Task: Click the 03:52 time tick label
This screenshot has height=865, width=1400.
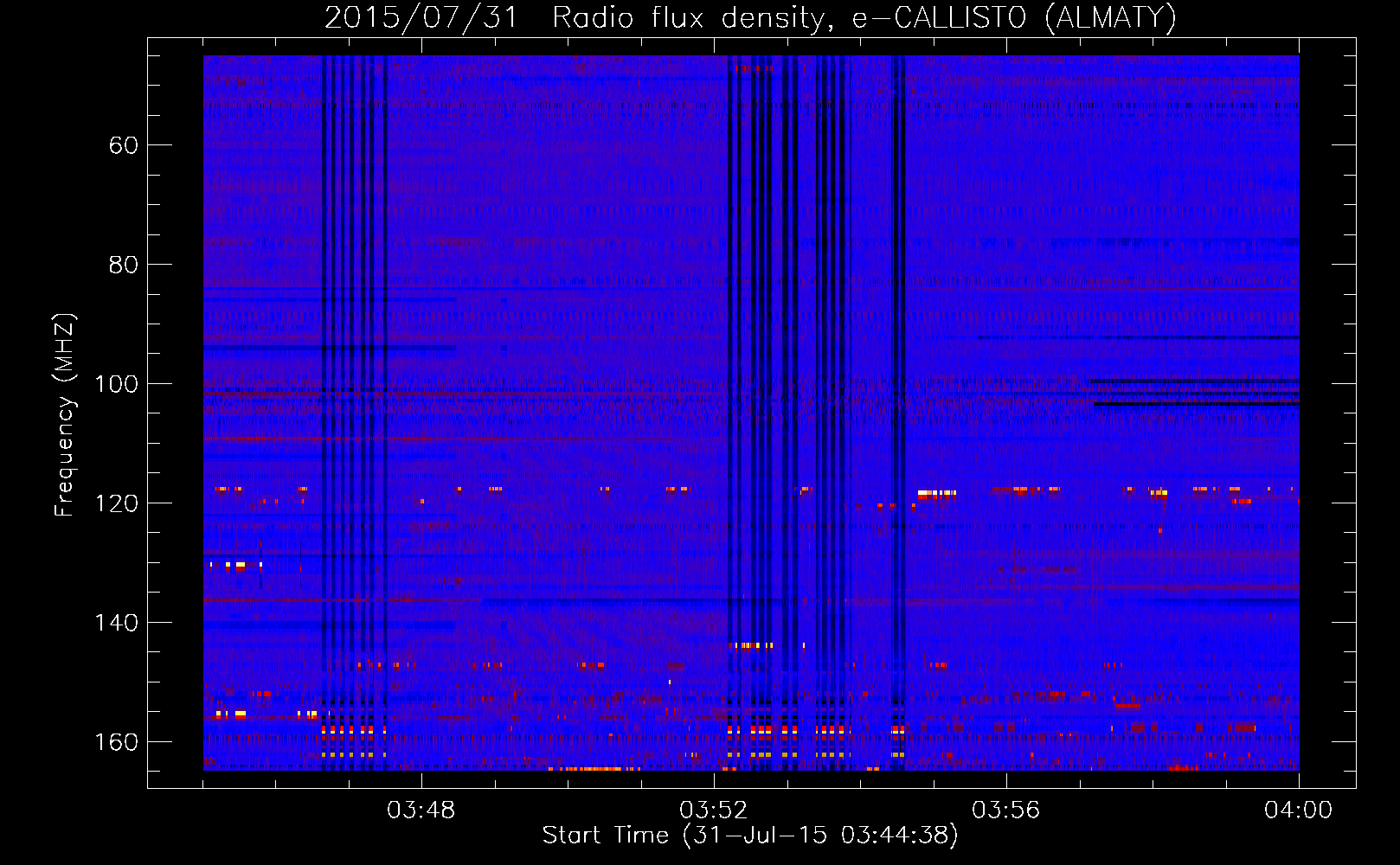Action: [713, 811]
